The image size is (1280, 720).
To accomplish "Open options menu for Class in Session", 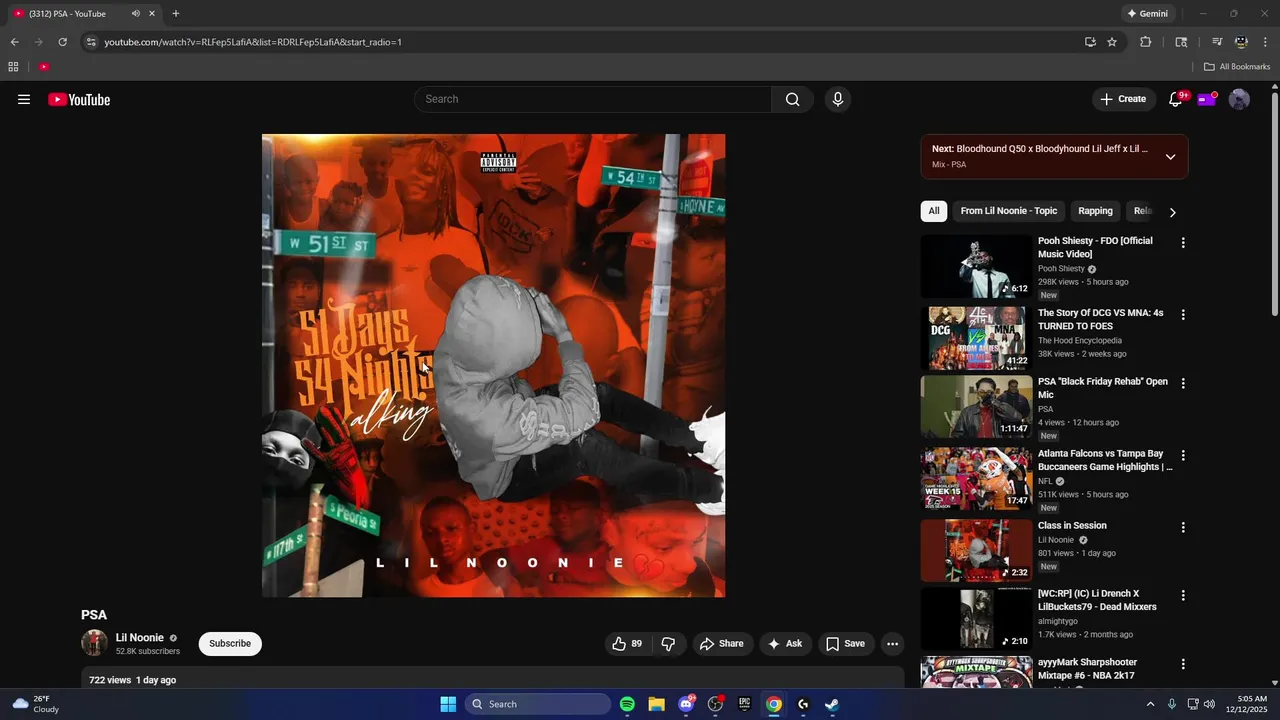I will click(1183, 527).
